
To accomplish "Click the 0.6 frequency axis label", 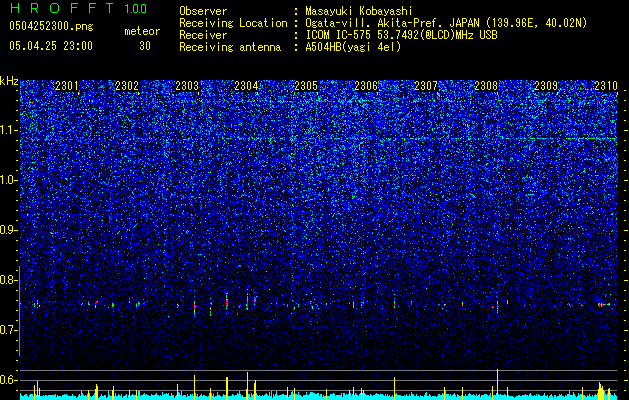I will [8, 380].
